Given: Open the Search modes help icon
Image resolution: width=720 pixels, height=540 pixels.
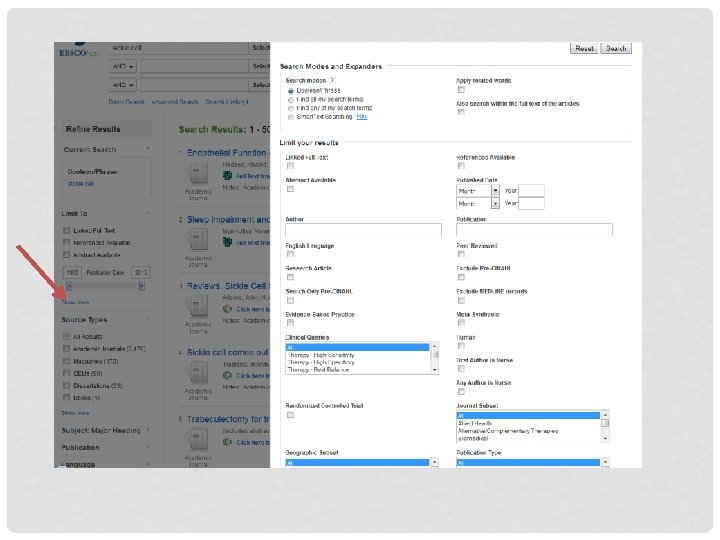Looking at the screenshot, I should tap(332, 80).
